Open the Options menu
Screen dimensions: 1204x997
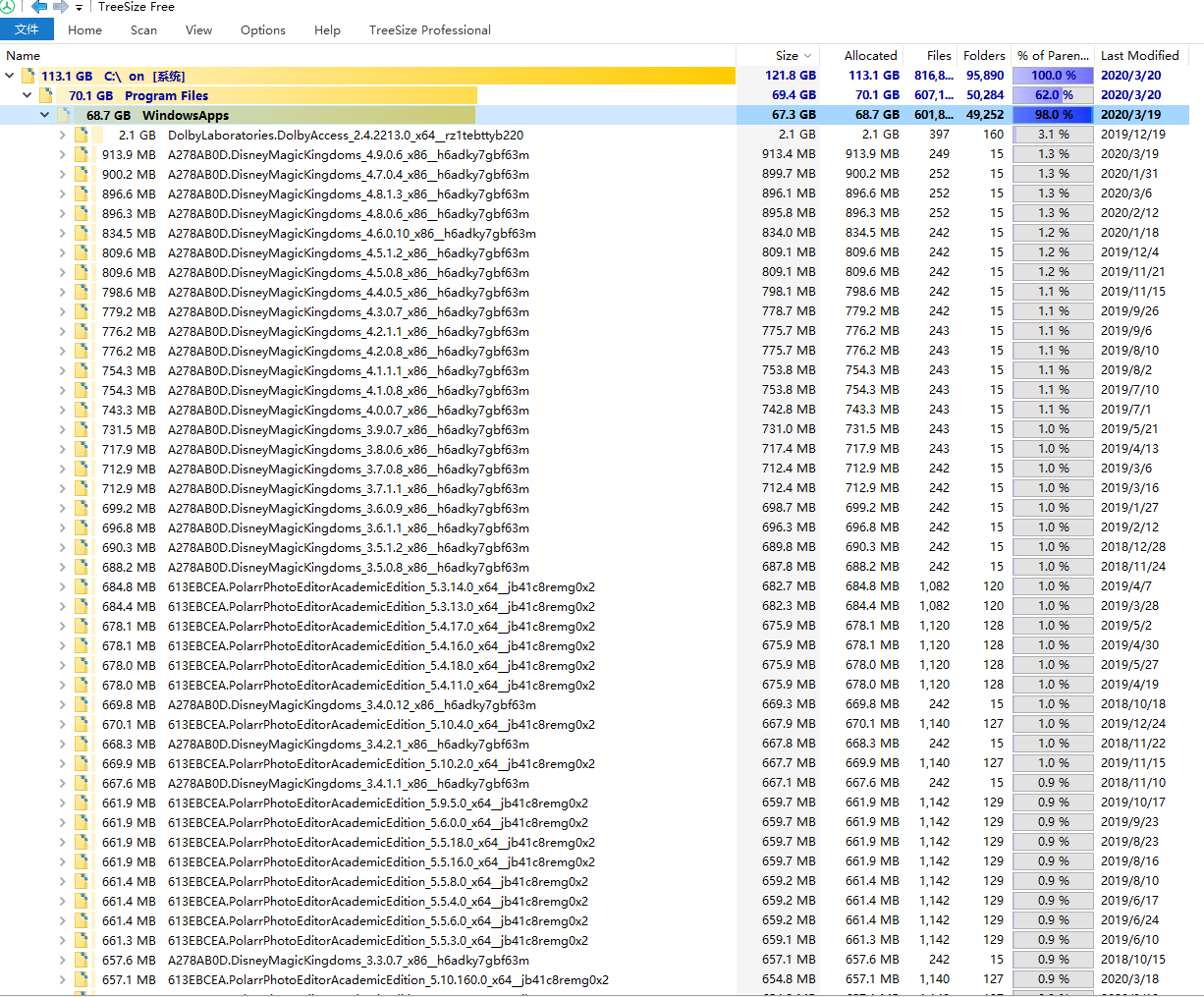coord(262,29)
